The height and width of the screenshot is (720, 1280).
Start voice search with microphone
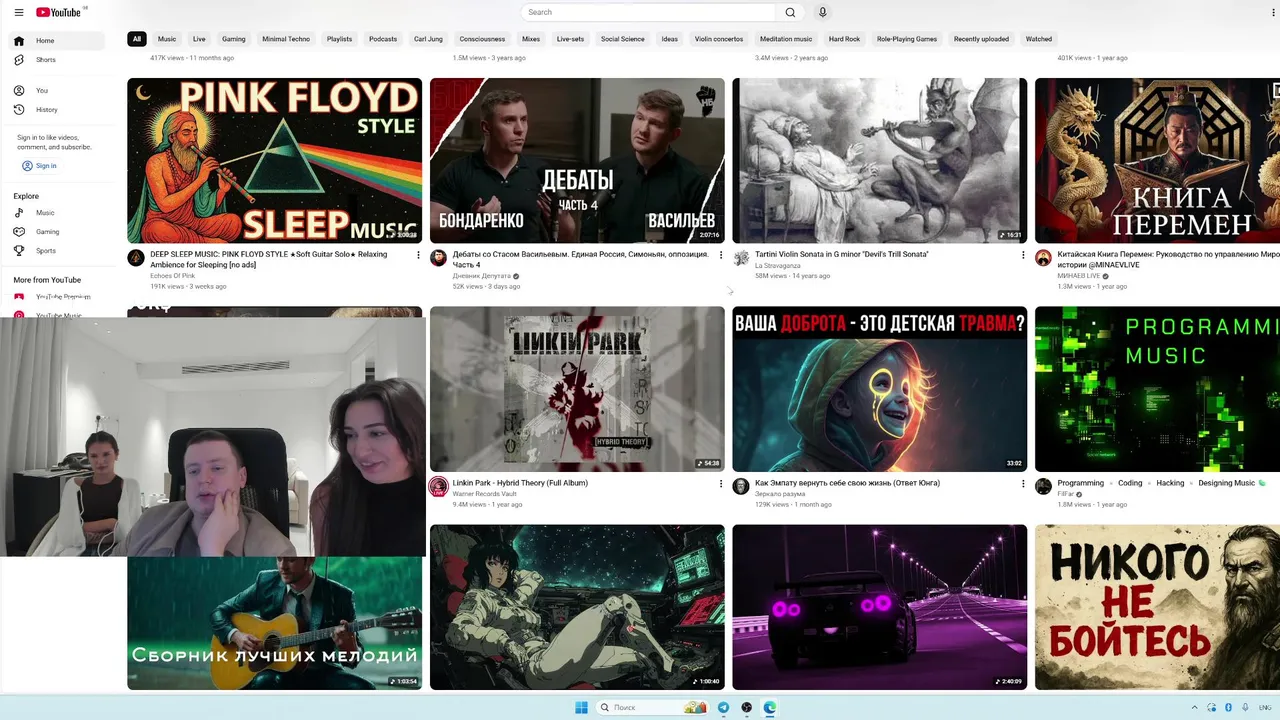coord(823,12)
